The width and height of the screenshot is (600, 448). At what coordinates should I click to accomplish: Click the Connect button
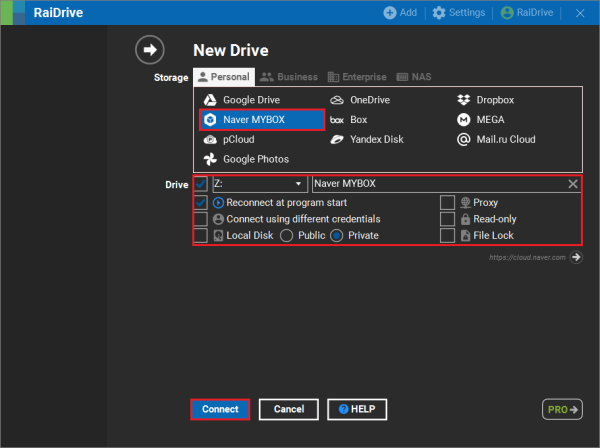(x=220, y=409)
